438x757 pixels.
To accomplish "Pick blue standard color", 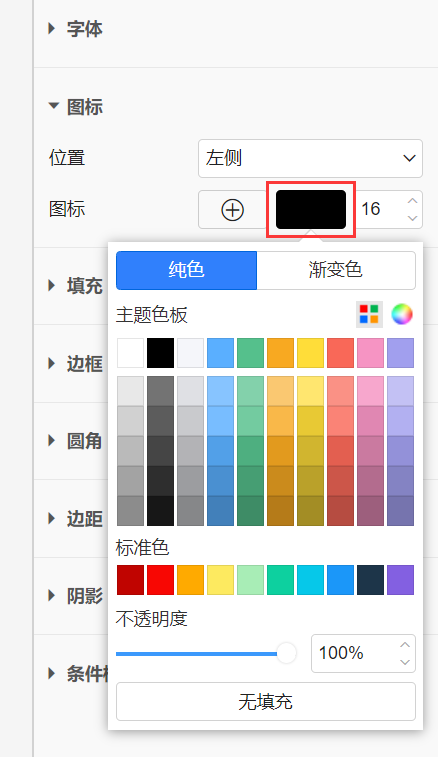I will pyautogui.click(x=340, y=580).
